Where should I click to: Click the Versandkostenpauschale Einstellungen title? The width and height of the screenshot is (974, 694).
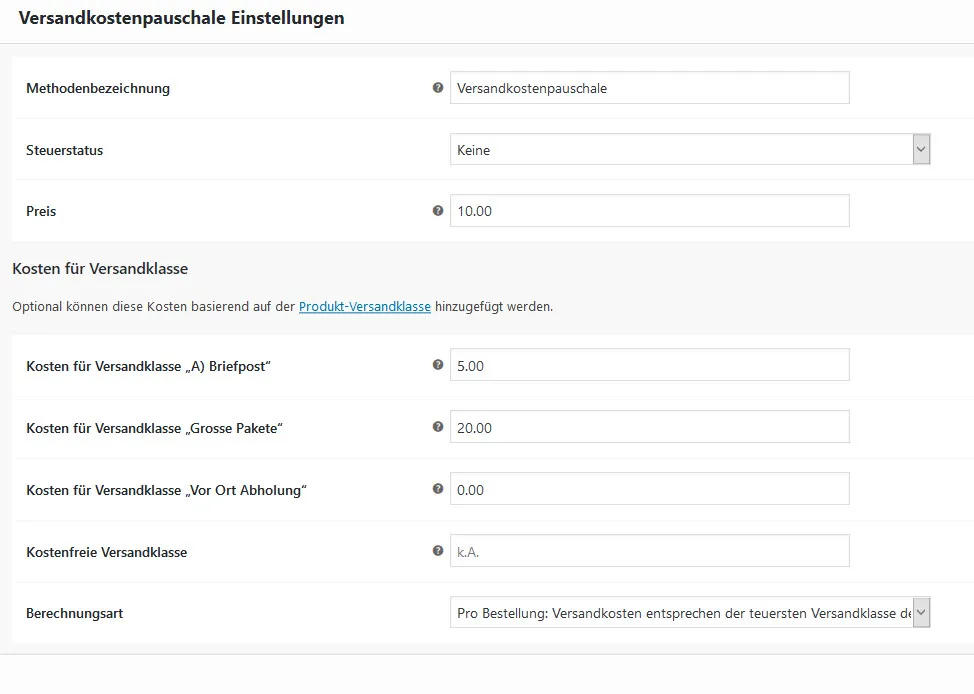click(181, 18)
